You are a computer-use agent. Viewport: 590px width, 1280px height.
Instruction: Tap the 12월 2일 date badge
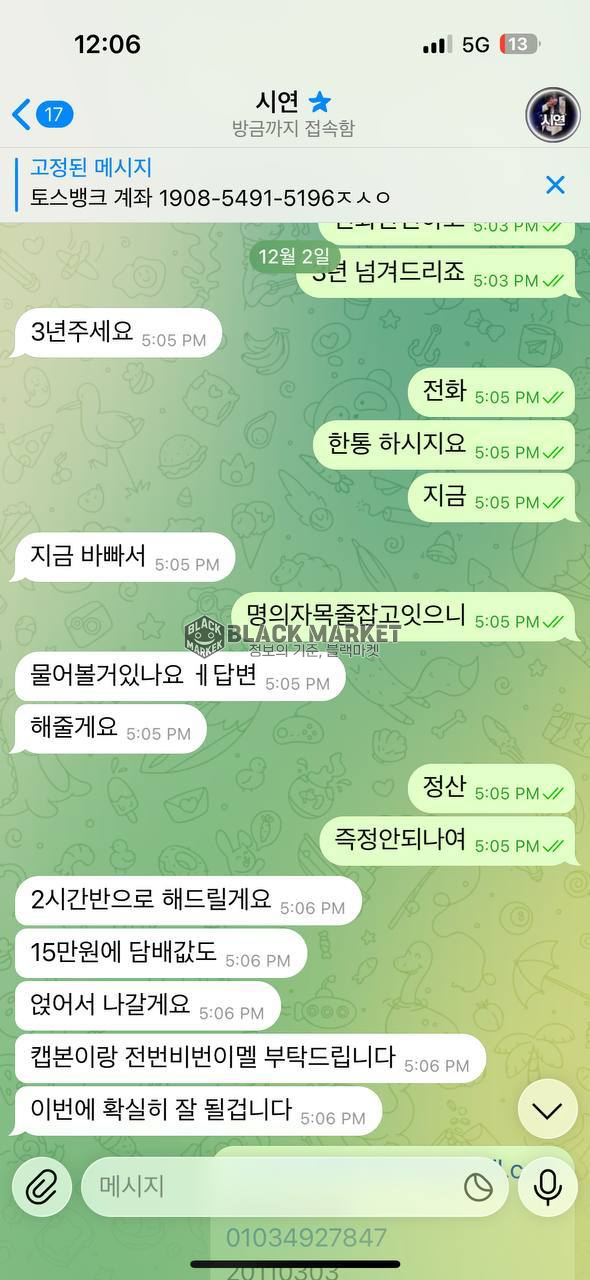coord(293,256)
